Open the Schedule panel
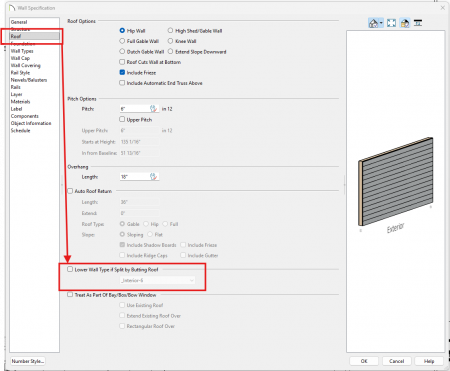 21,131
